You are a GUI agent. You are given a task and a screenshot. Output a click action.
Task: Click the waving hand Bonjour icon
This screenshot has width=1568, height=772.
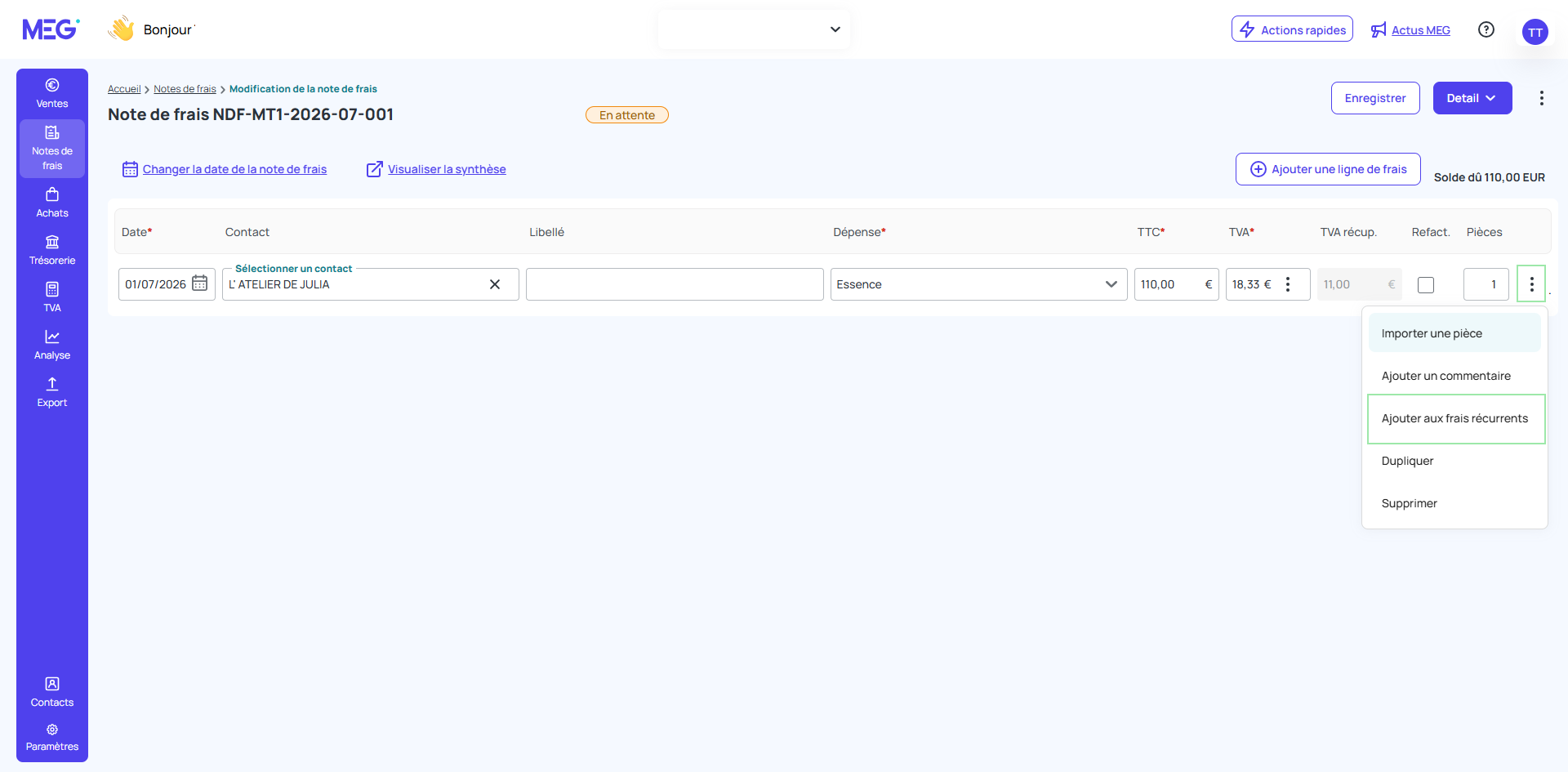(121, 29)
